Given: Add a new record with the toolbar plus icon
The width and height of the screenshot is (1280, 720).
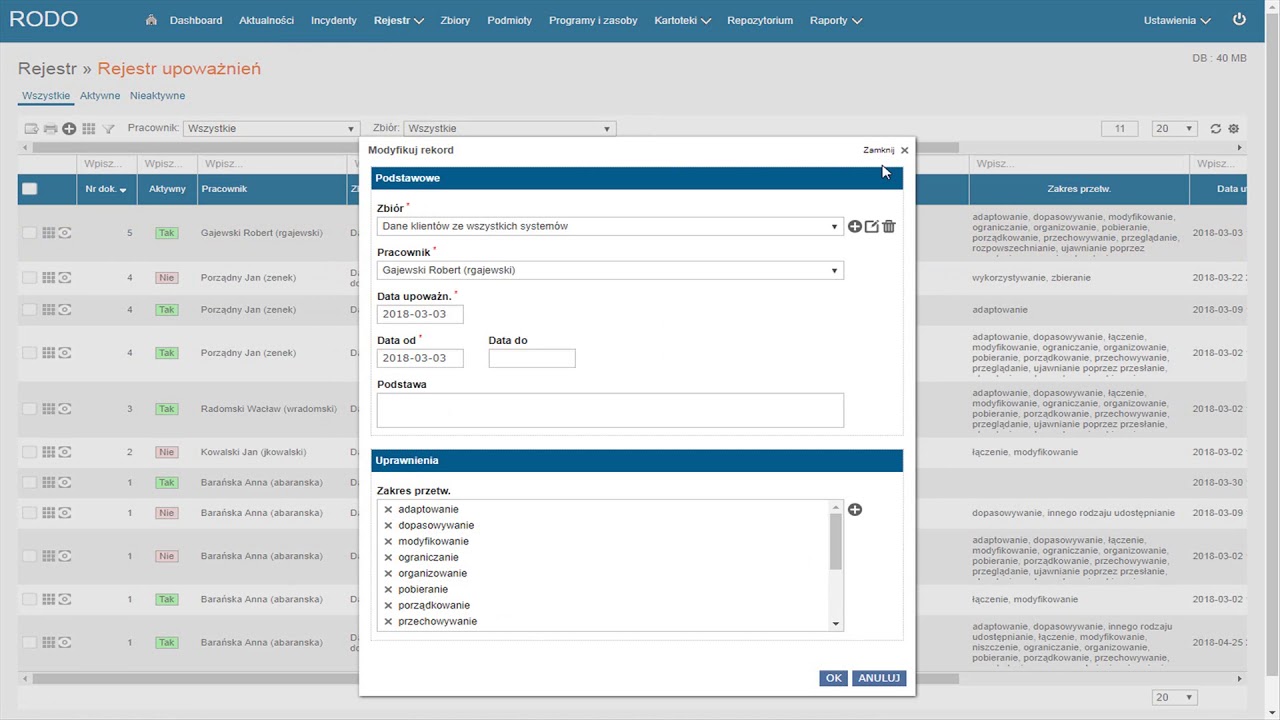Looking at the screenshot, I should (69, 129).
